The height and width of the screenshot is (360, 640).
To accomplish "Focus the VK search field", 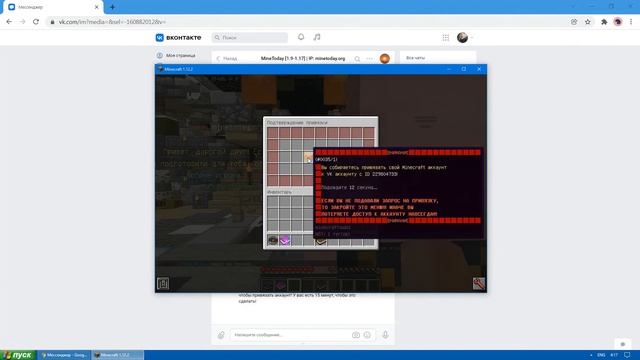I will [x=250, y=38].
